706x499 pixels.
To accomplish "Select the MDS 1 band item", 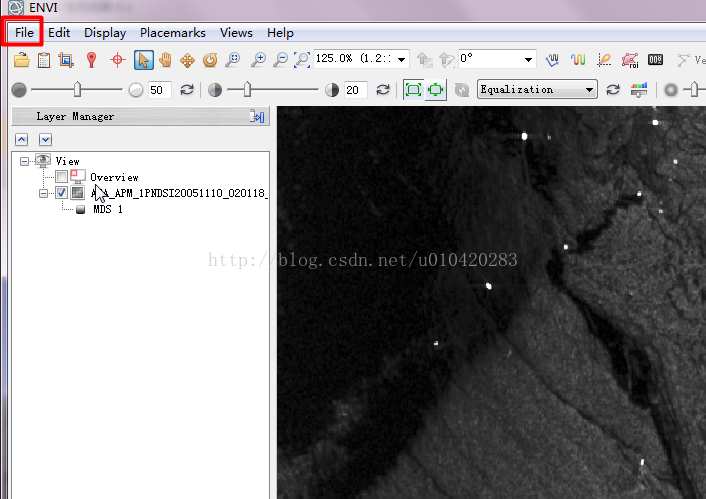I will tap(108, 209).
